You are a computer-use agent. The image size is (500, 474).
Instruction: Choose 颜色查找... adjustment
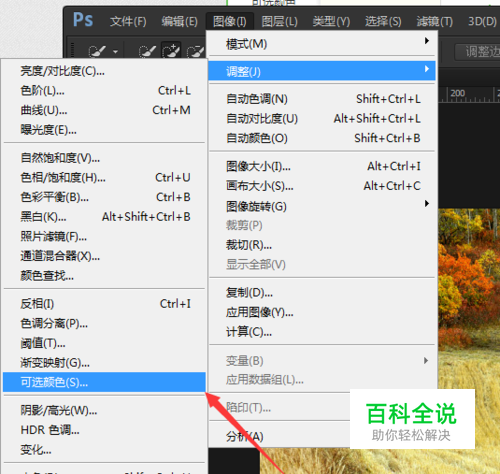click(x=104, y=276)
